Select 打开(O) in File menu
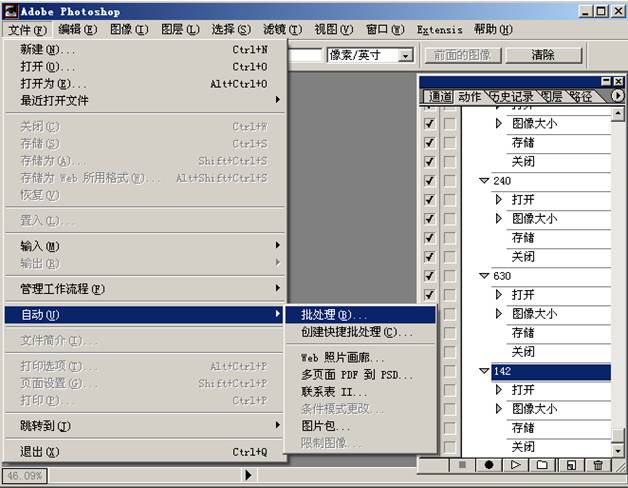The width and height of the screenshot is (628, 488). coord(145,66)
